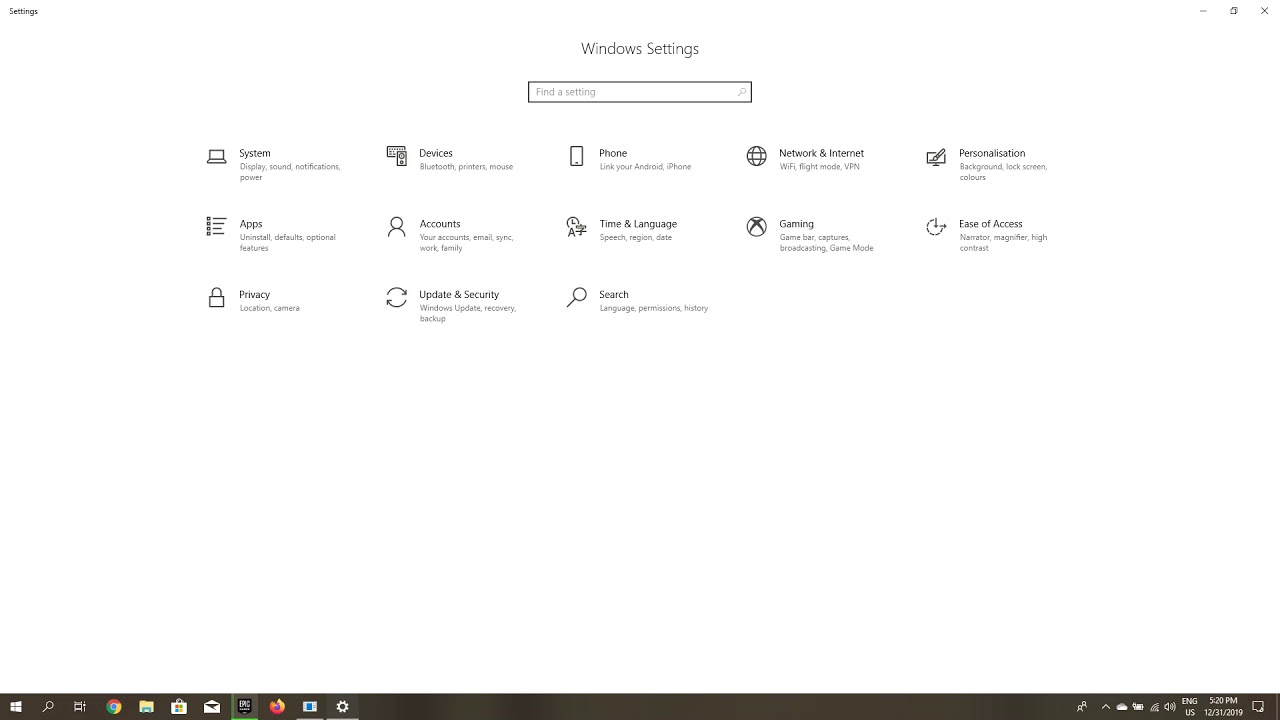The width and height of the screenshot is (1280, 720).
Task: Open Microsoft Store from the taskbar
Action: (x=179, y=707)
